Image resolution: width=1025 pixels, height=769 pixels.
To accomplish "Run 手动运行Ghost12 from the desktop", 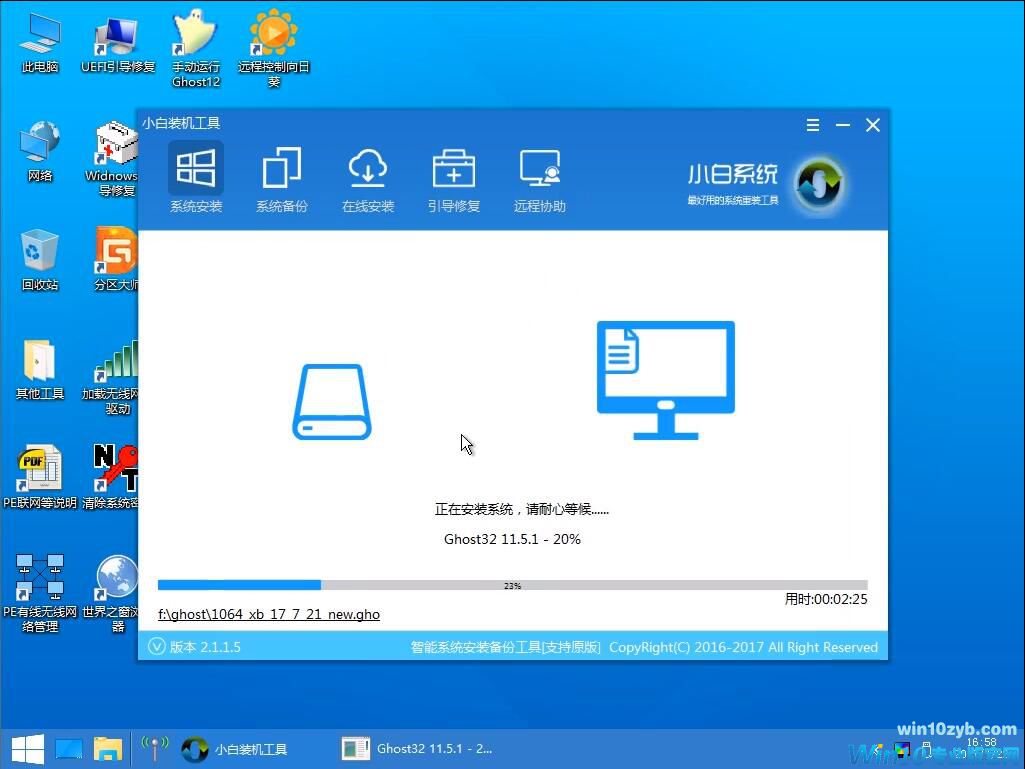I will pyautogui.click(x=195, y=42).
